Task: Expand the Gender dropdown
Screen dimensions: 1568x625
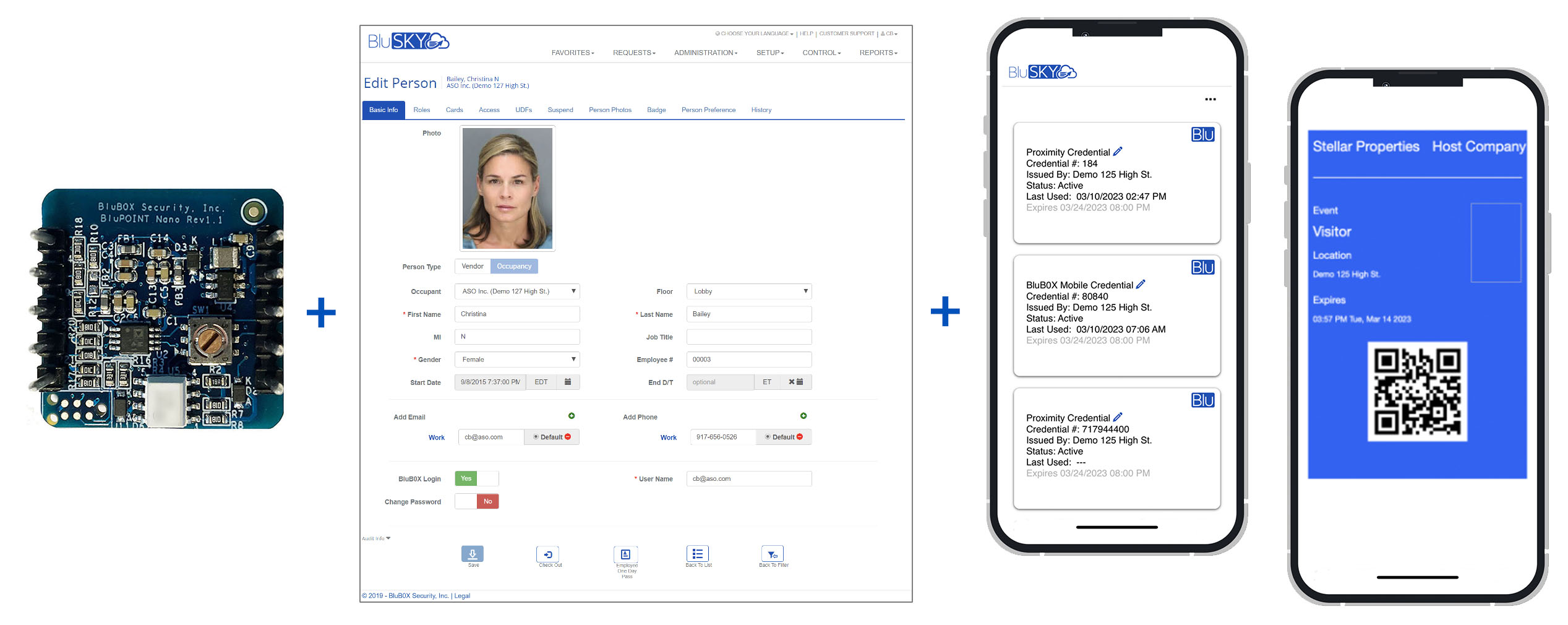Action: [516, 360]
